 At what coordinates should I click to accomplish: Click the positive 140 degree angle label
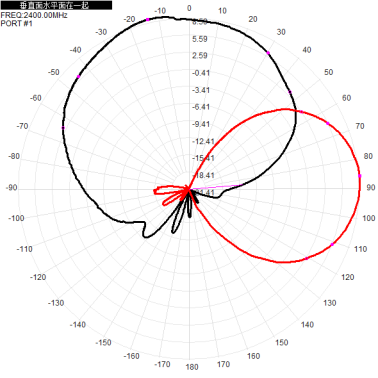307,325
